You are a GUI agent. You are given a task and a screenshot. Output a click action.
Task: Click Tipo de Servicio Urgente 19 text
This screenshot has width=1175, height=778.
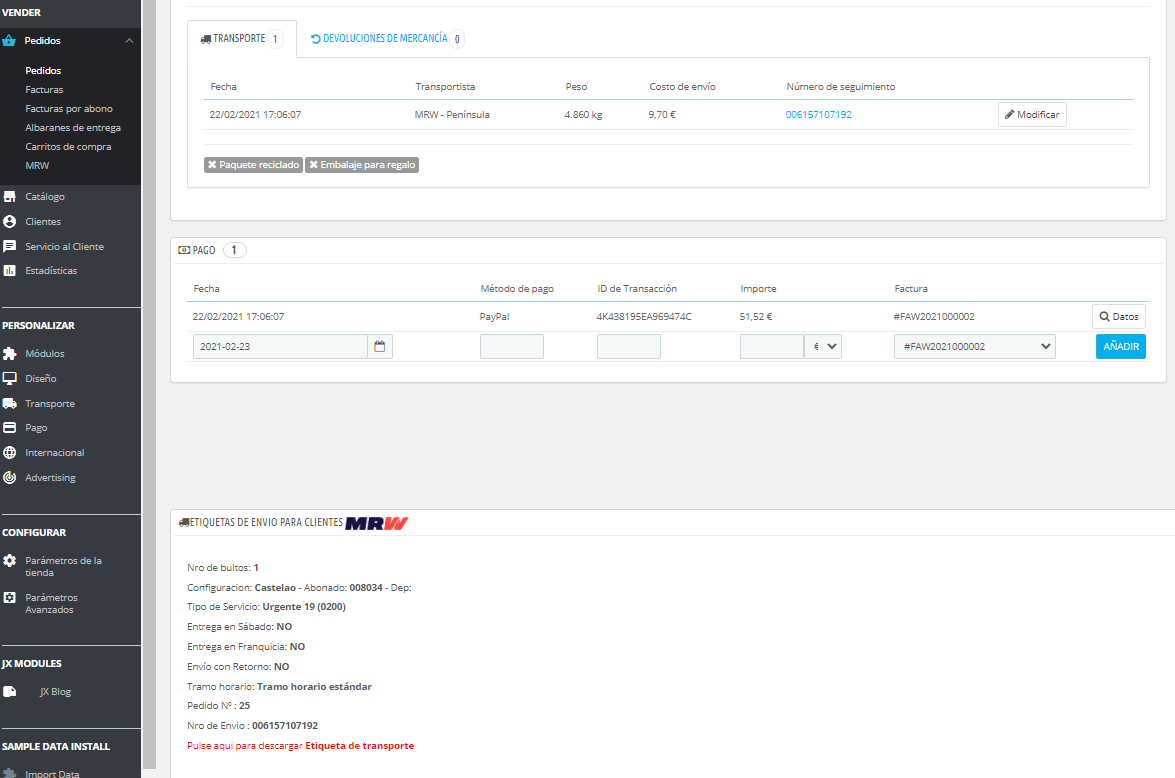point(266,607)
